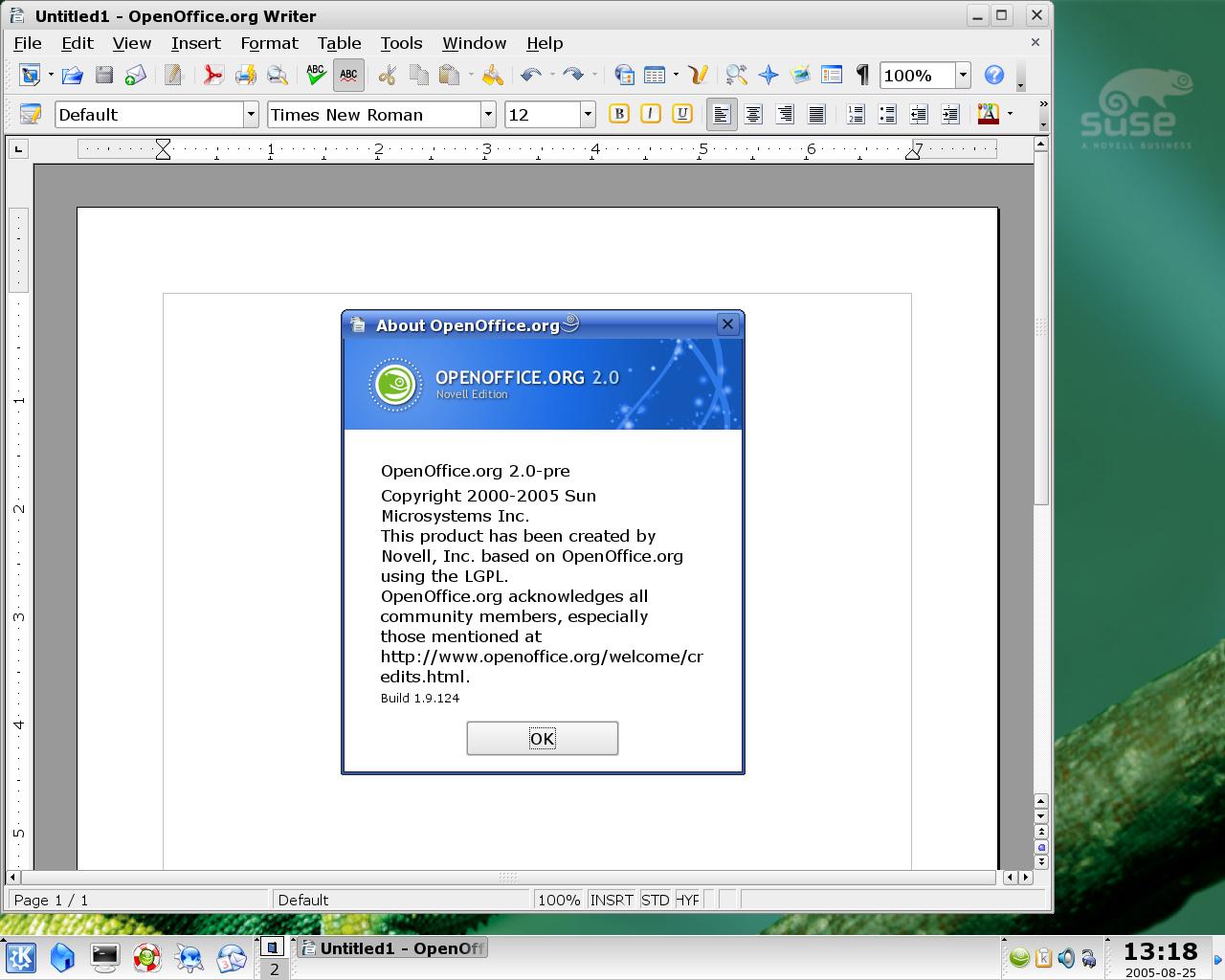Click OK in the About dialog
1225x980 pixels.
543,738
